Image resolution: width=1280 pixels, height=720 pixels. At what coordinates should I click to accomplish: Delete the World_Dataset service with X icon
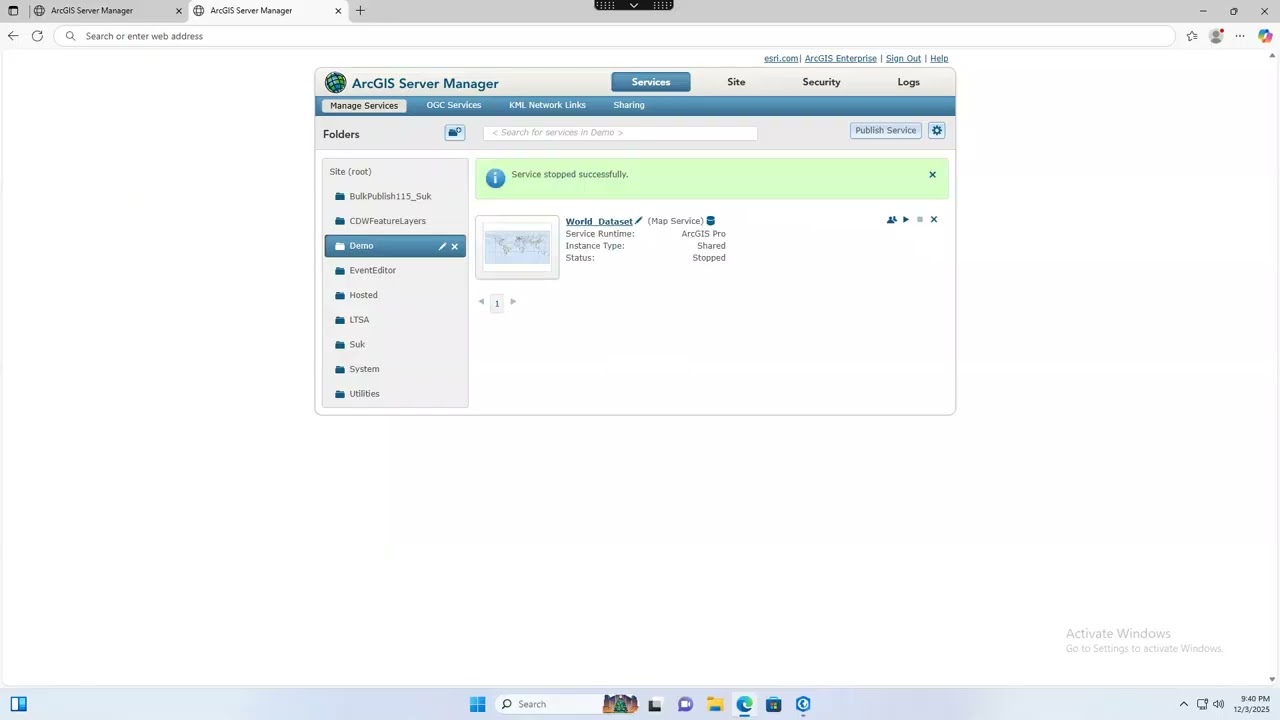(934, 220)
